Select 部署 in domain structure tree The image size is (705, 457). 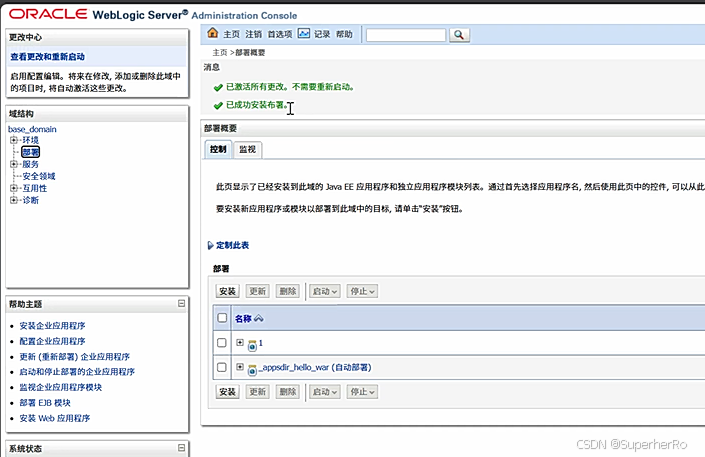coord(31,152)
